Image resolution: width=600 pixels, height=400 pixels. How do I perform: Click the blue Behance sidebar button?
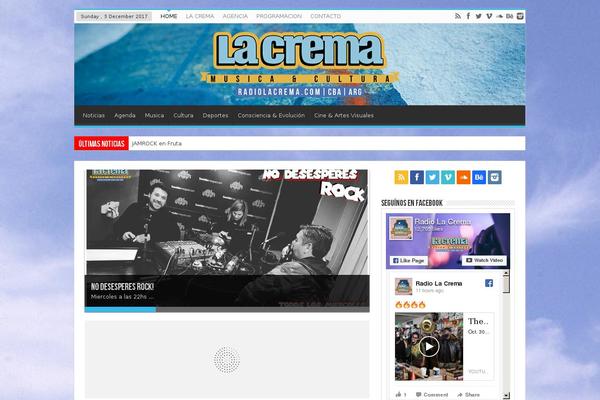(x=479, y=177)
